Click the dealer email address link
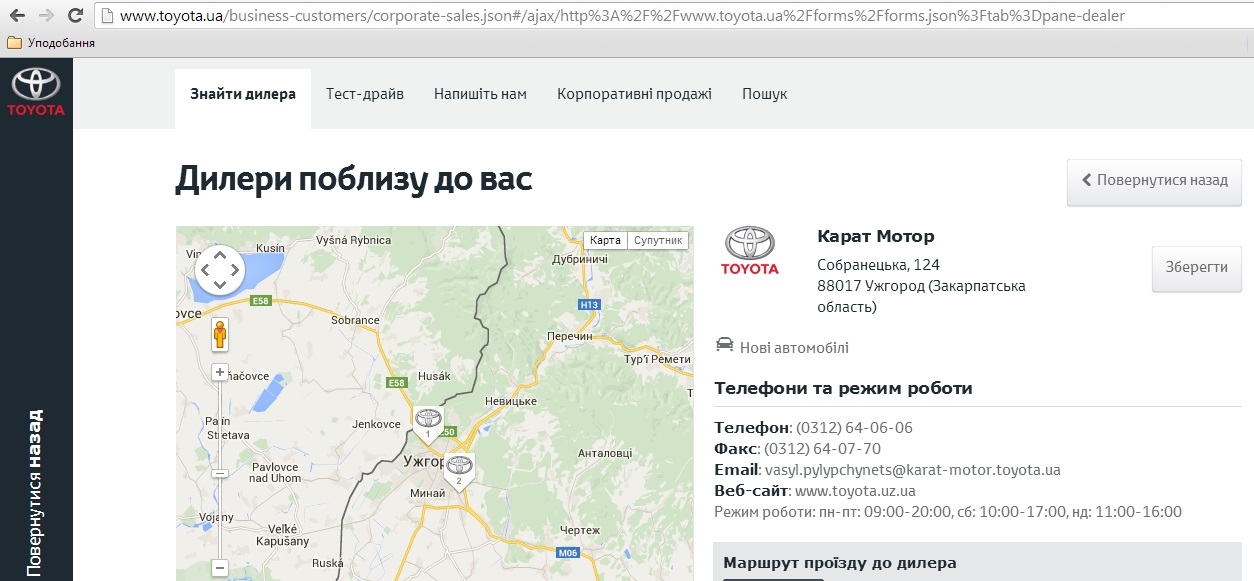 click(913, 470)
